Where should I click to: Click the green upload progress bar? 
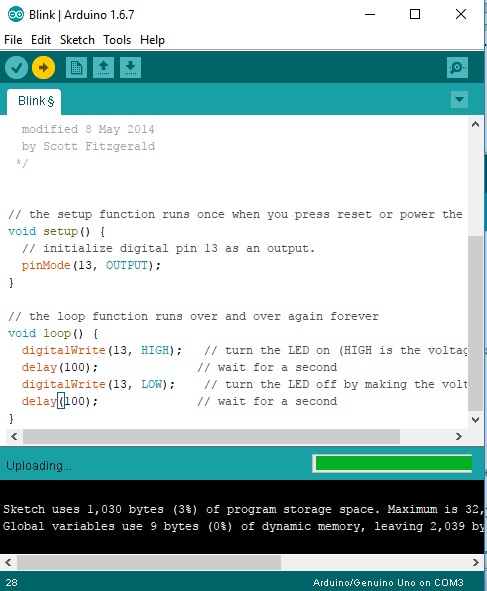point(393,463)
